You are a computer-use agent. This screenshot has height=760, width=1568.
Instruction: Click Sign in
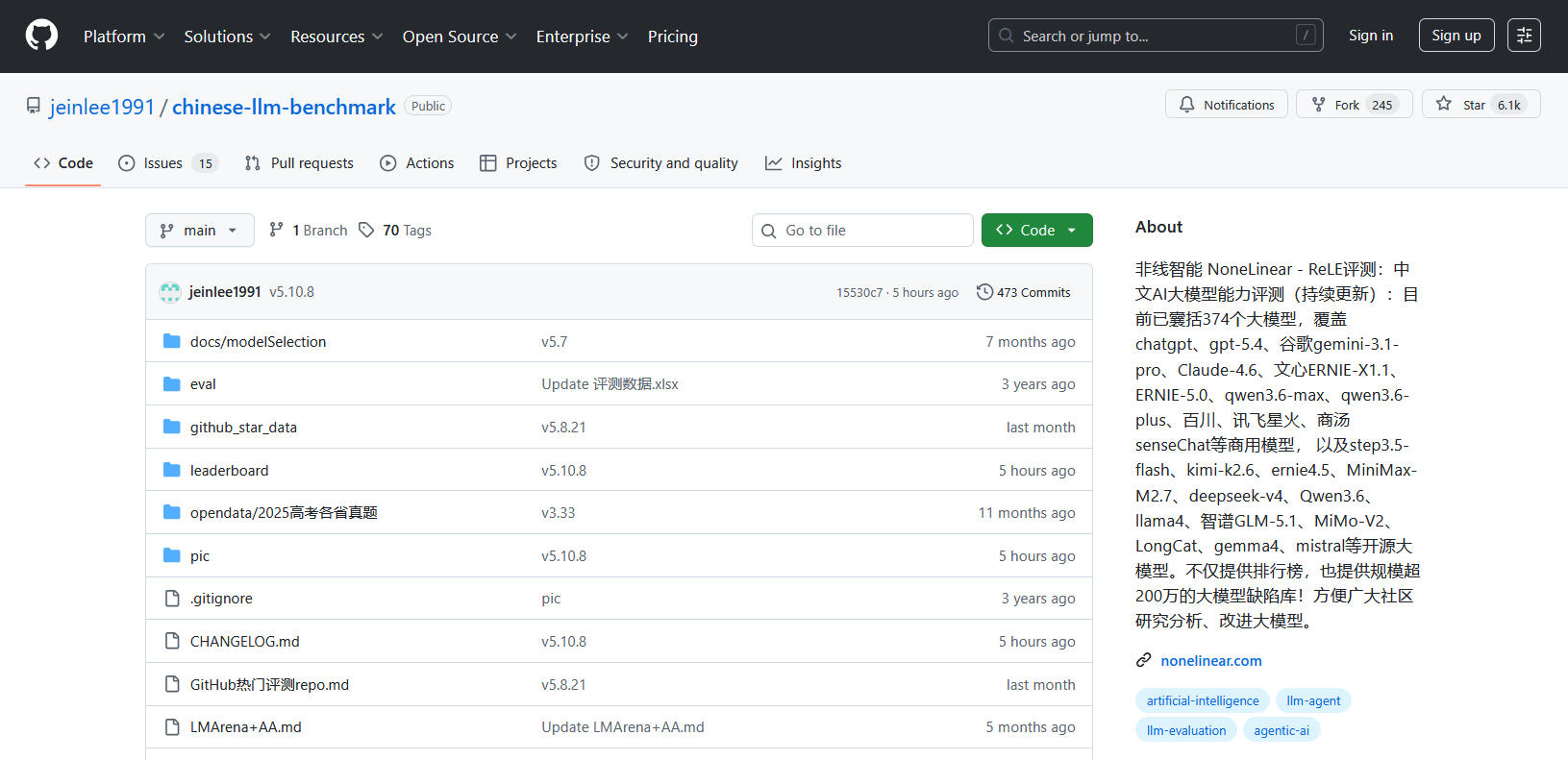(x=1371, y=36)
